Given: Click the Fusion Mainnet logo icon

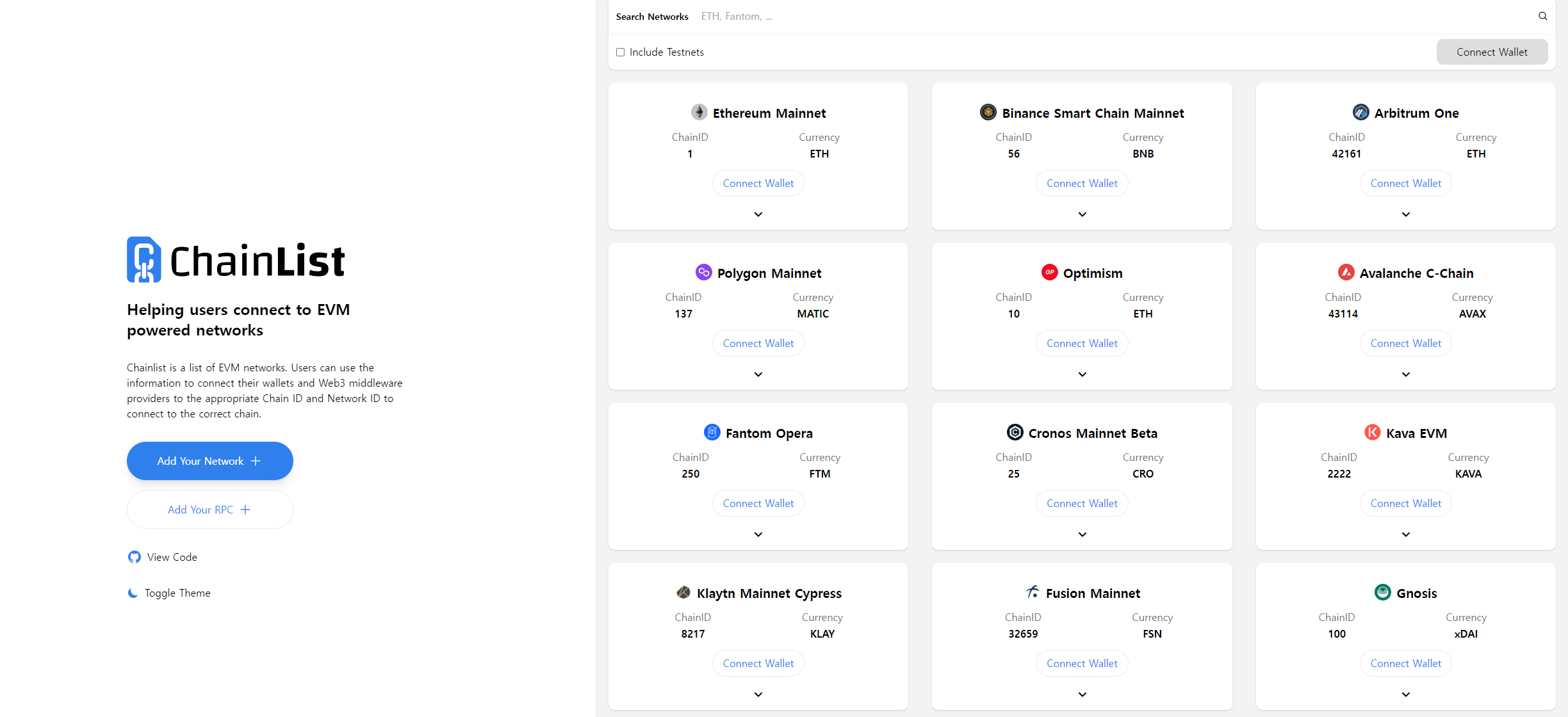Looking at the screenshot, I should (1032, 593).
